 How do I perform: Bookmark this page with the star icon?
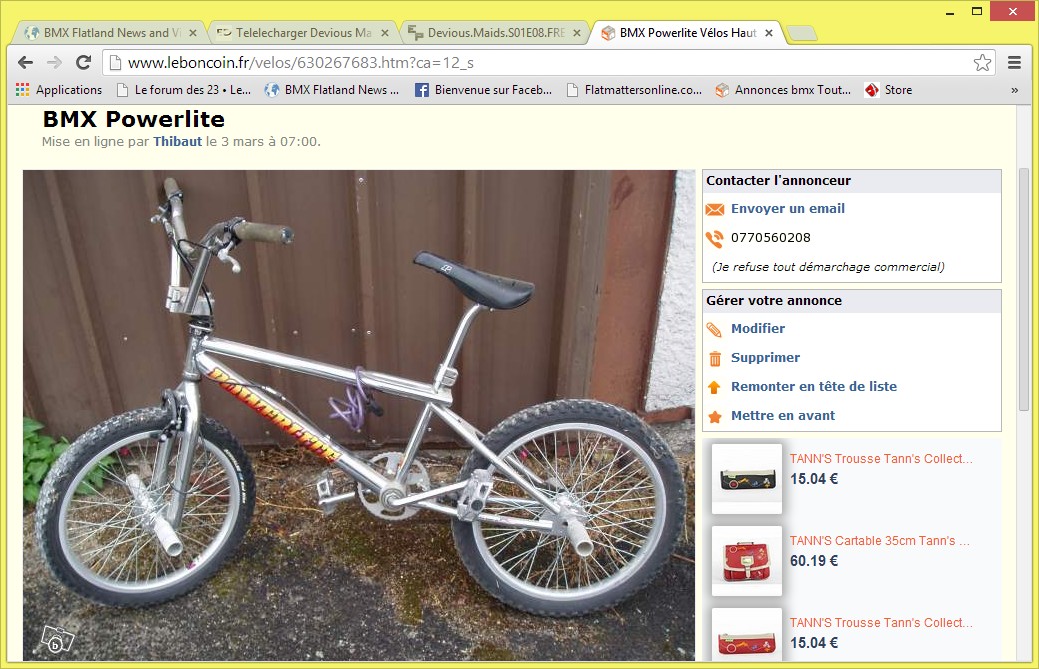click(x=982, y=63)
